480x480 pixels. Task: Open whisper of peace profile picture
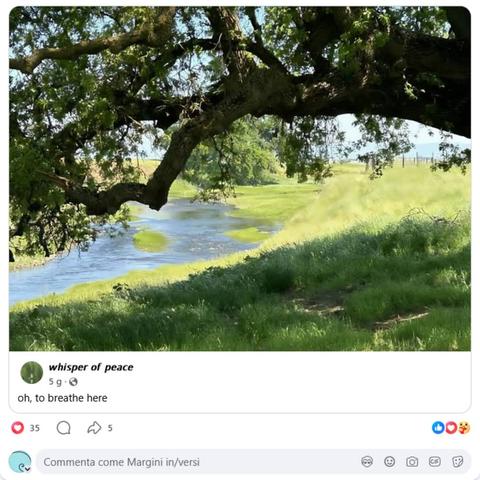32,372
